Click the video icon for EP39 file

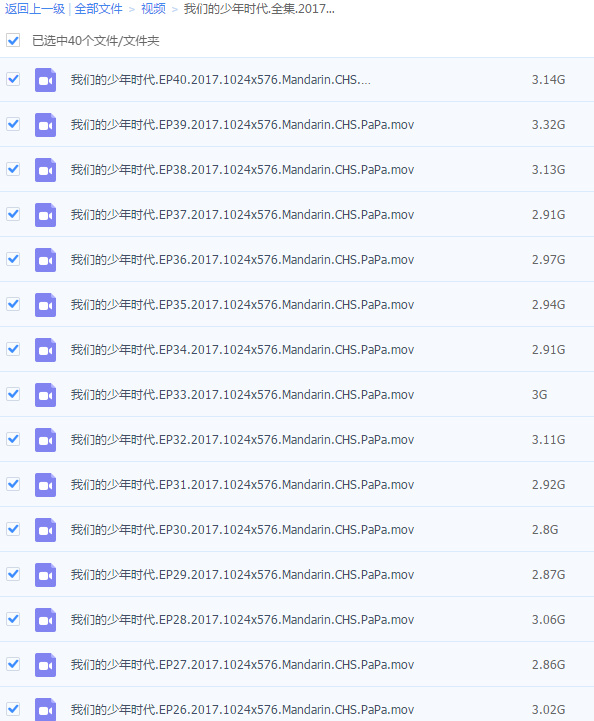pyautogui.click(x=46, y=125)
